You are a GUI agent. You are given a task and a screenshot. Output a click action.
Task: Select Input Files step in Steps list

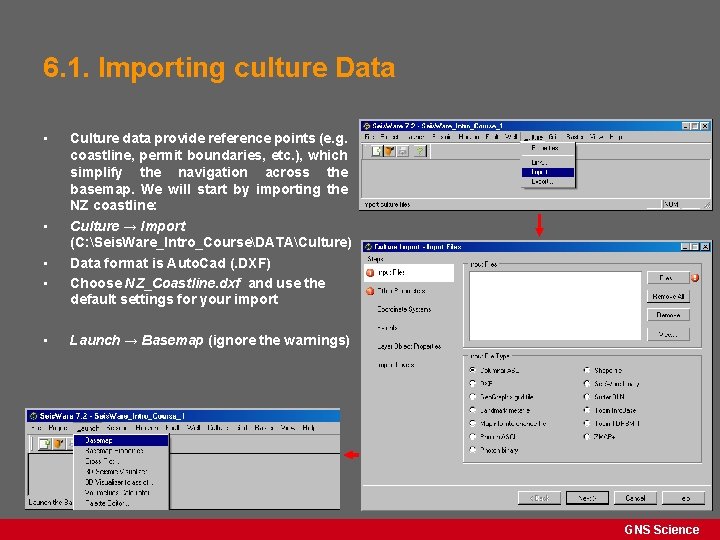[409, 273]
